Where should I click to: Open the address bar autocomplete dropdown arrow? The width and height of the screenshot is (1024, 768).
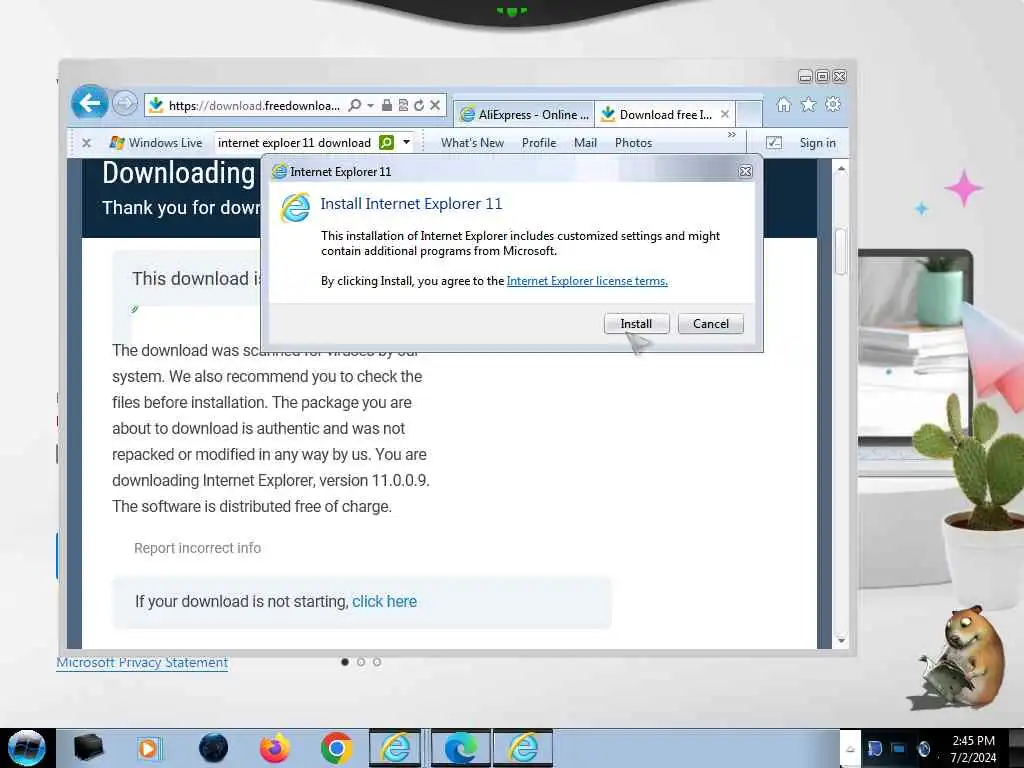click(370, 105)
